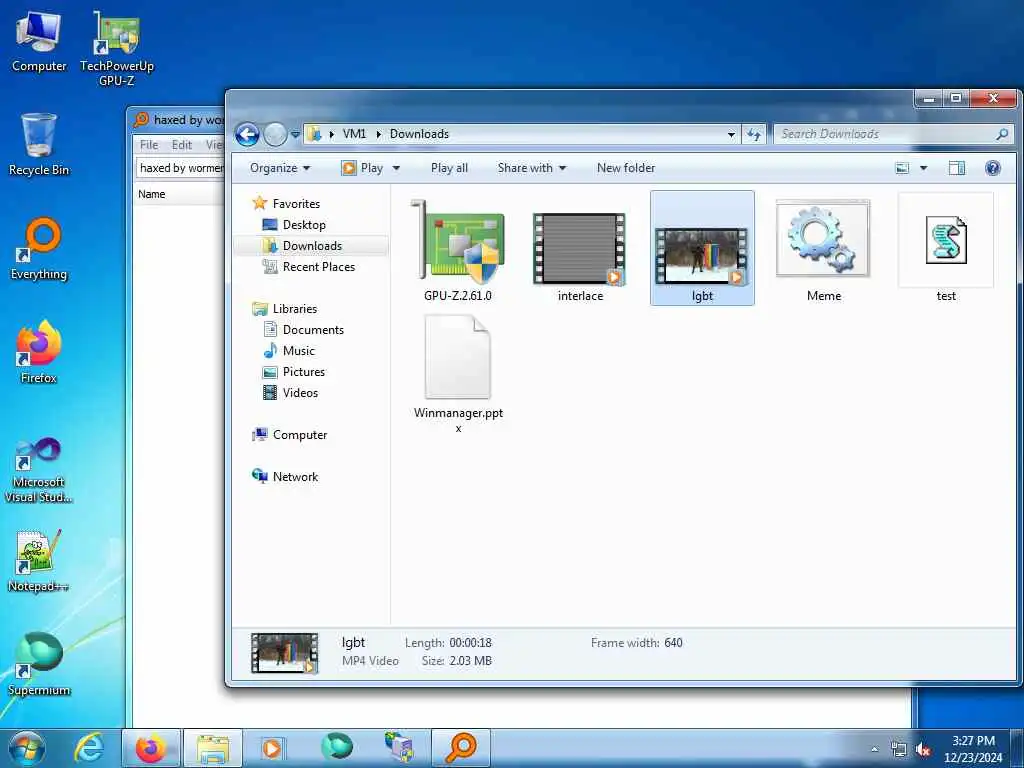Viewport: 1024px width, 768px height.
Task: Launch Internet Explorer from taskbar
Action: coord(88,748)
